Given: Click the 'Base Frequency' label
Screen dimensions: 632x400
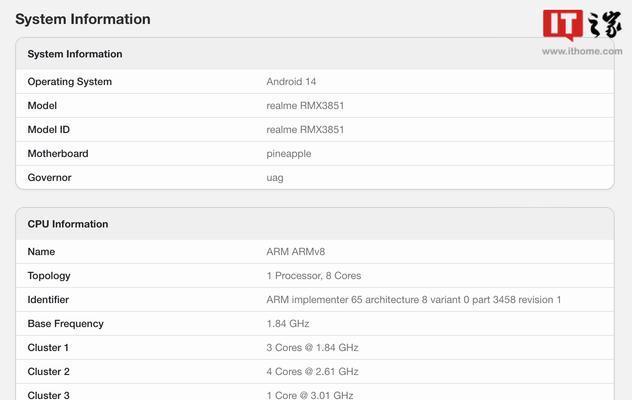Looking at the screenshot, I should pos(65,324).
